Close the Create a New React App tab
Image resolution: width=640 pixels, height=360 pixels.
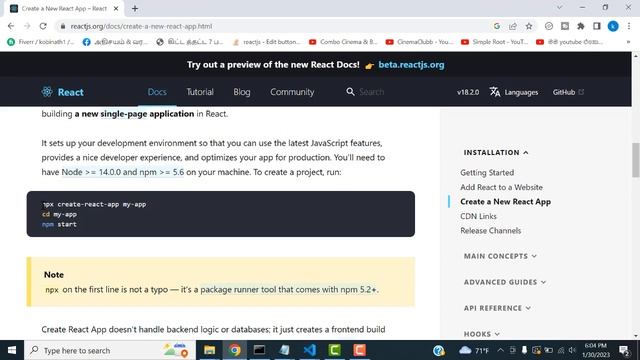point(116,9)
